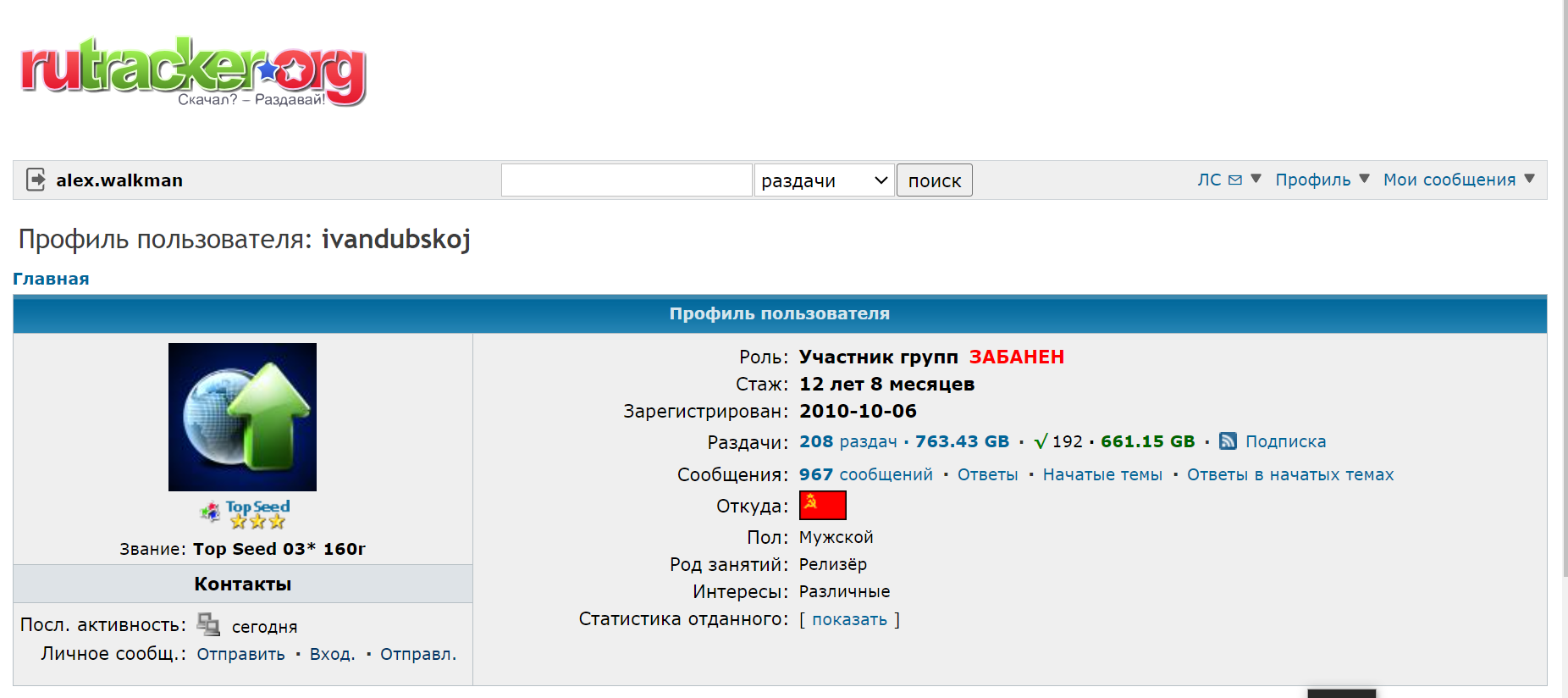This screenshot has width=1568, height=698.
Task: Show the upload statistics via показать
Action: pos(849,619)
